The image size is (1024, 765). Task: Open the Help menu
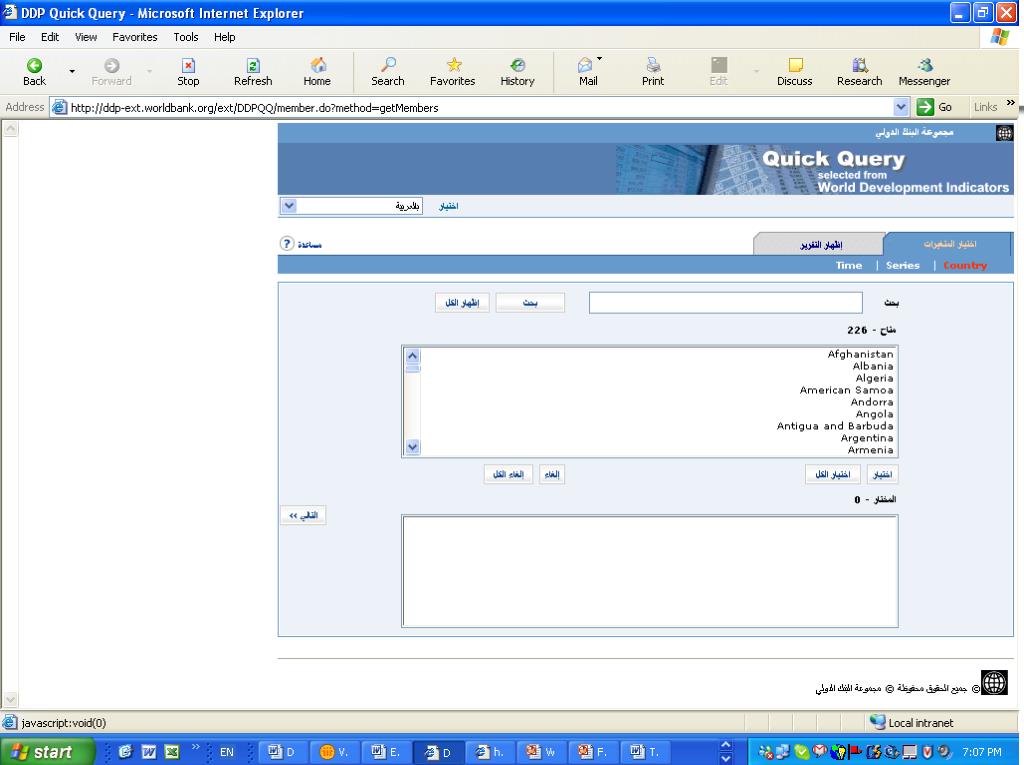pyautogui.click(x=225, y=37)
